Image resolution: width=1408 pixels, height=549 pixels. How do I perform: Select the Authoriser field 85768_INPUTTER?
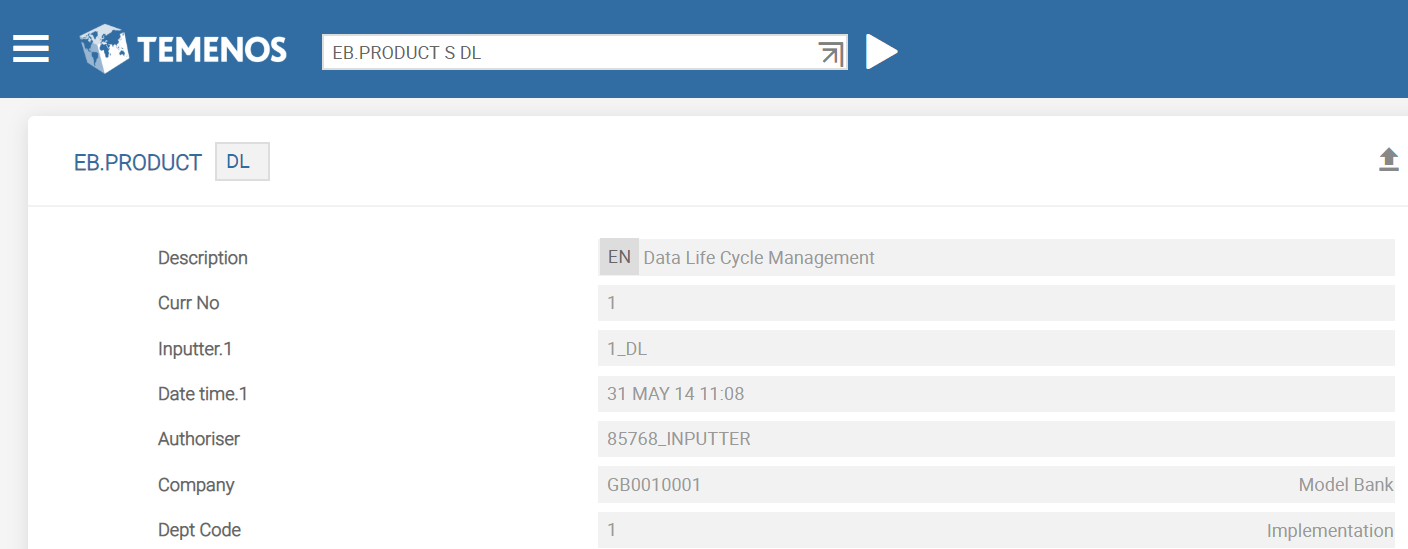point(995,439)
